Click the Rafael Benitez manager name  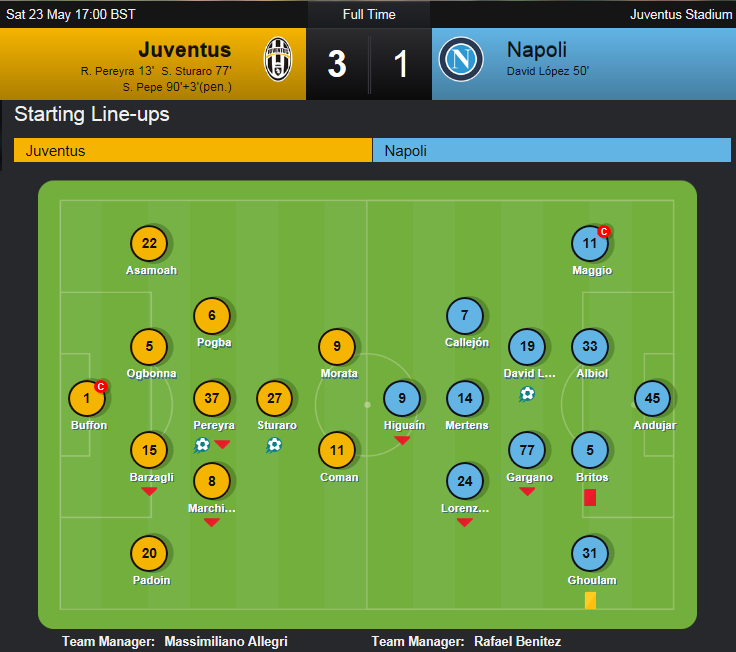517,641
